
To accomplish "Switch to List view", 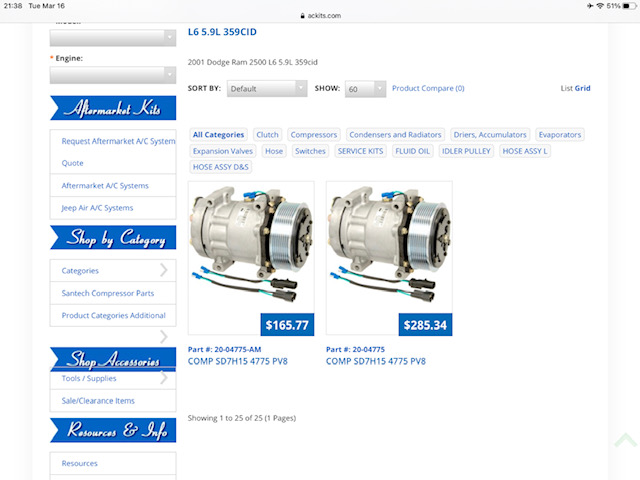I will [566, 88].
